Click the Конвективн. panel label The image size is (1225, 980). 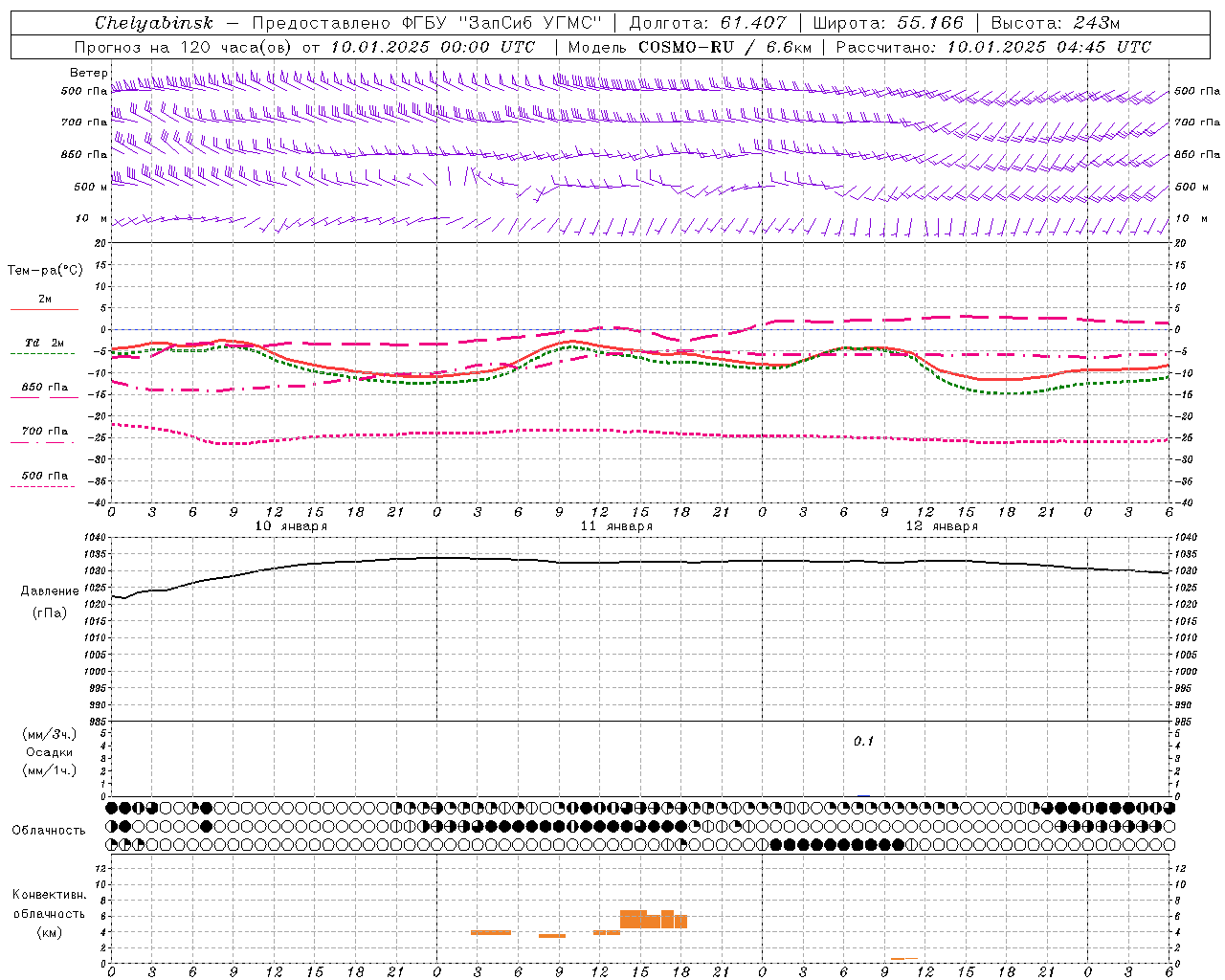pyautogui.click(x=50, y=895)
